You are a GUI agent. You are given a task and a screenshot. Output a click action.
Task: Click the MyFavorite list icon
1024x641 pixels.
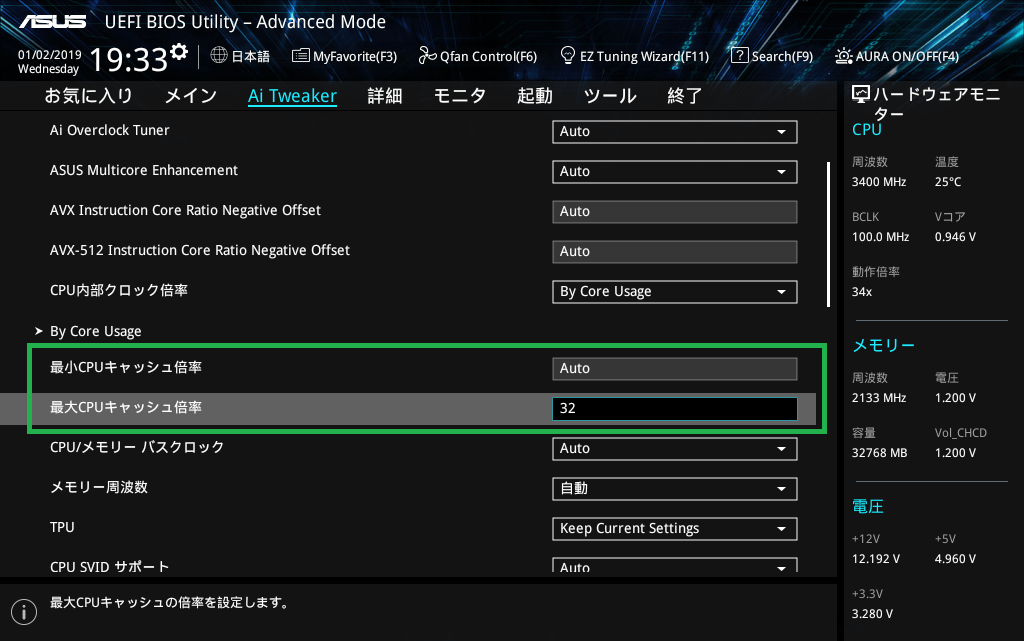tap(300, 55)
